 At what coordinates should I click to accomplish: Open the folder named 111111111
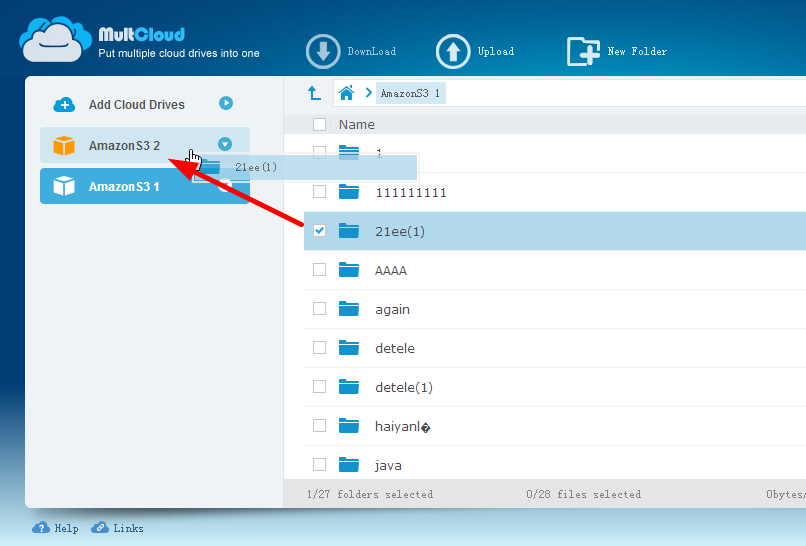click(411, 193)
